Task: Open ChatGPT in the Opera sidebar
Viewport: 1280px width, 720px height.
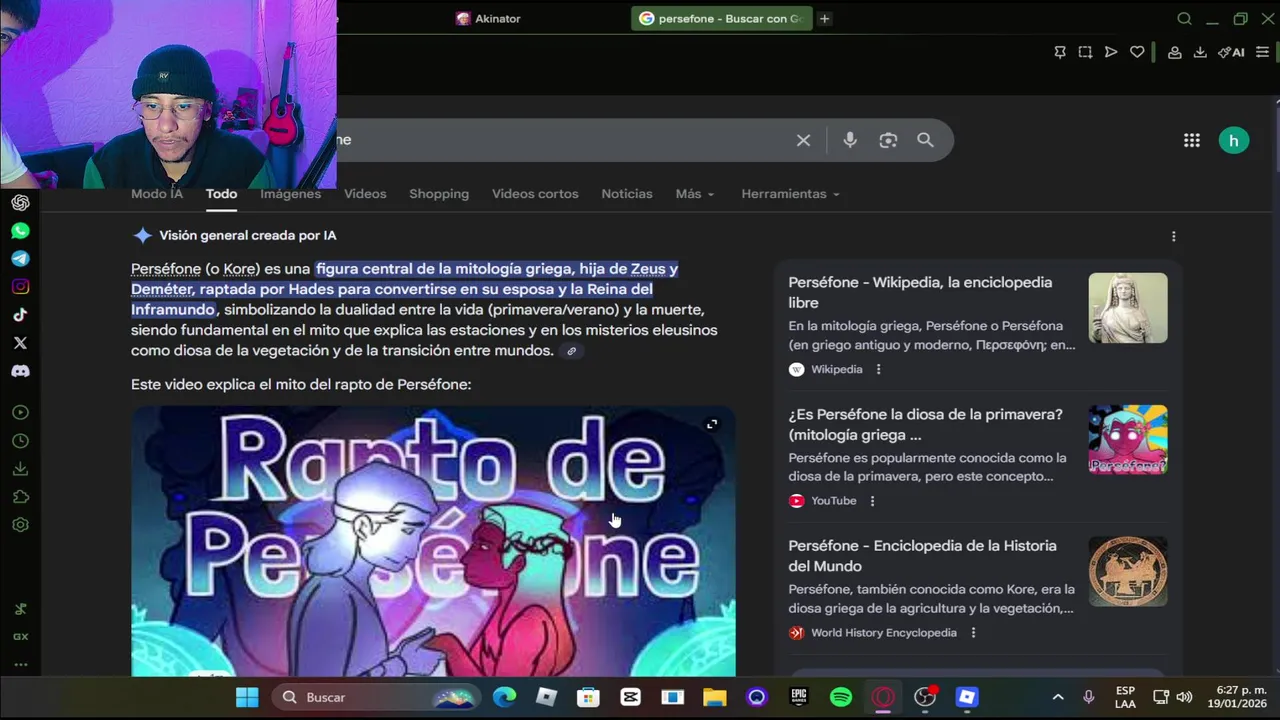Action: tap(20, 203)
